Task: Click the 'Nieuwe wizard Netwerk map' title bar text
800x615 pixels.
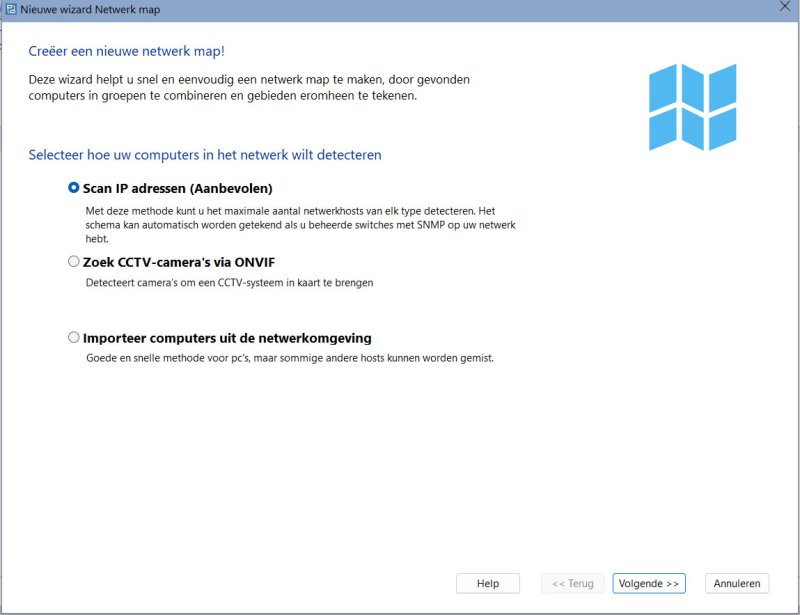Action: pos(90,9)
